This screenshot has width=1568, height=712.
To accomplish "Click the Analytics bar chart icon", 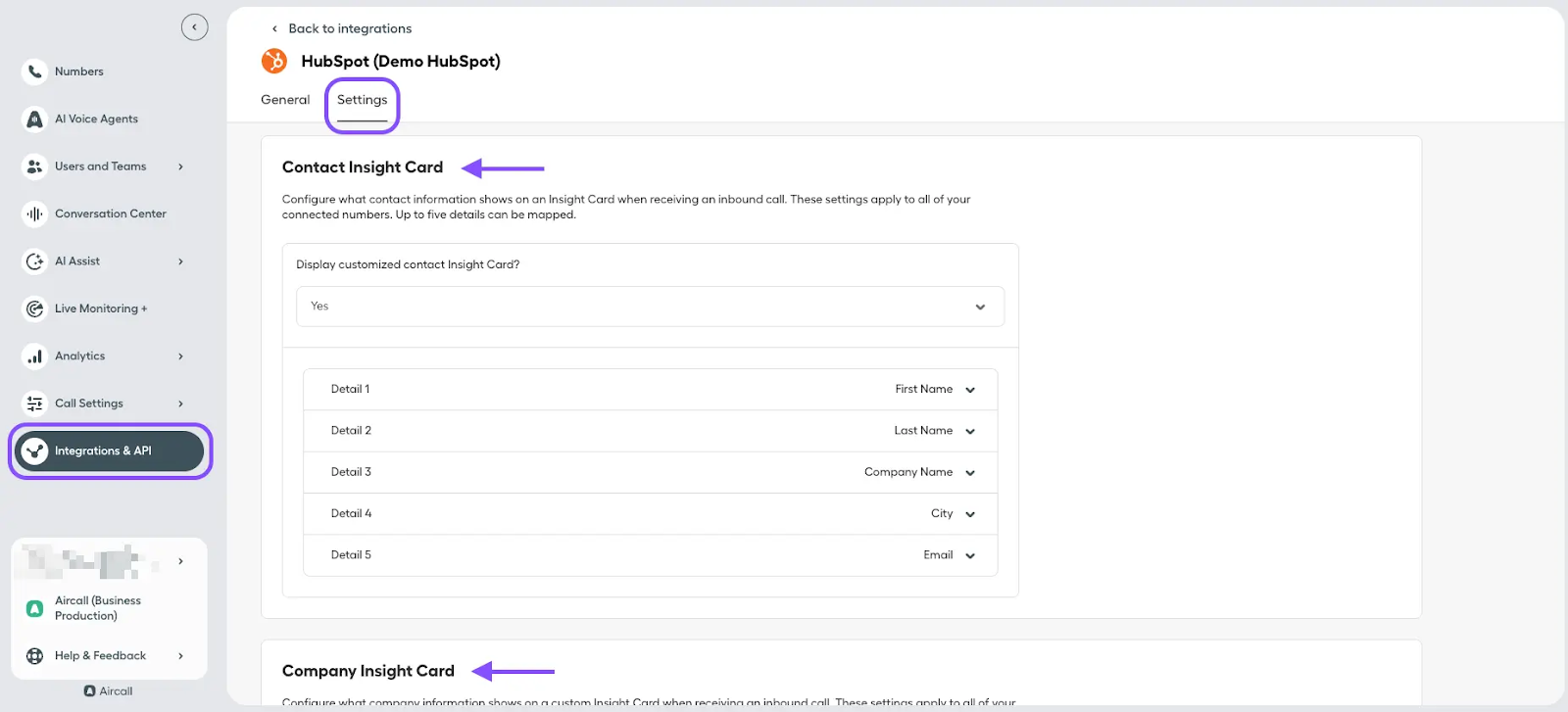I will coord(34,356).
